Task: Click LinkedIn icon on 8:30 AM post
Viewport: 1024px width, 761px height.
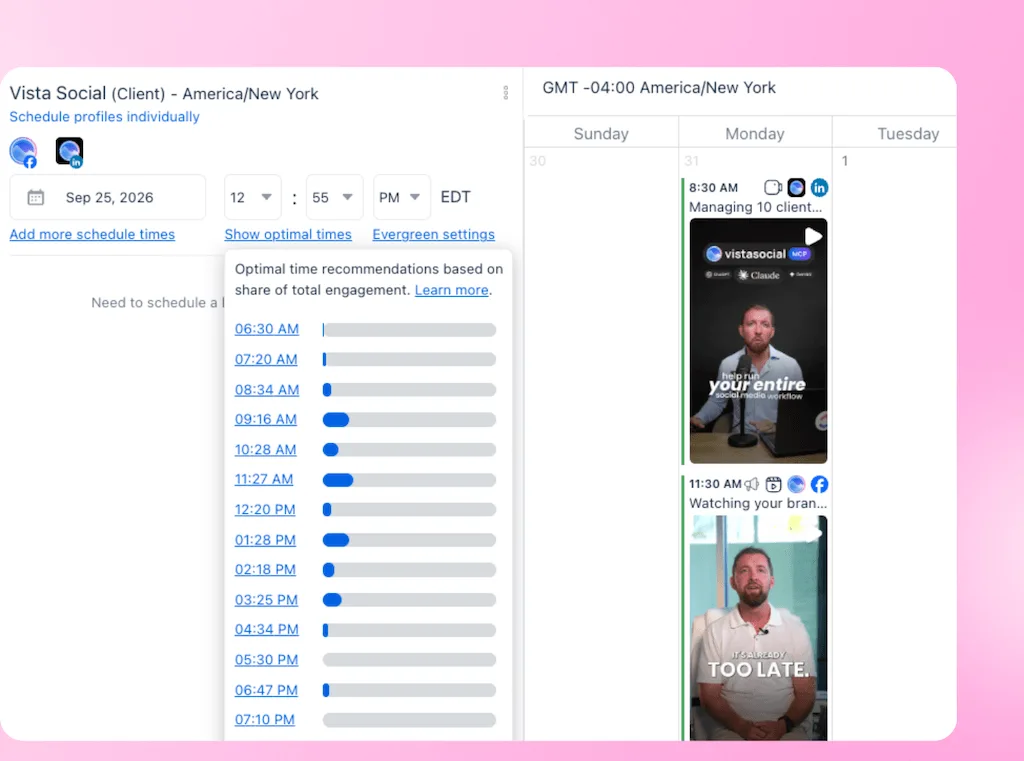Action: tap(819, 187)
